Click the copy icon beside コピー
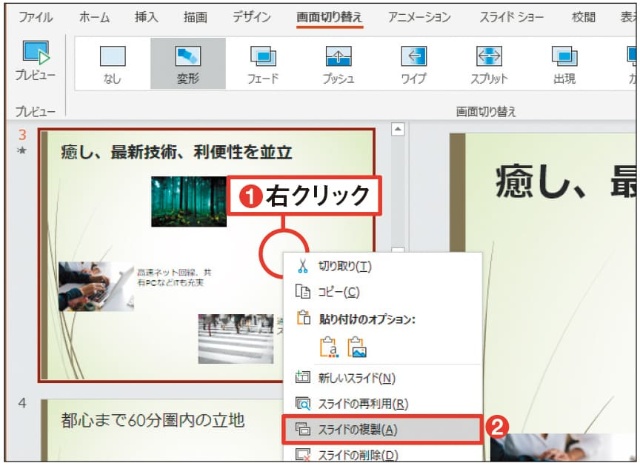Viewport: 640px width, 466px height. (x=302, y=292)
